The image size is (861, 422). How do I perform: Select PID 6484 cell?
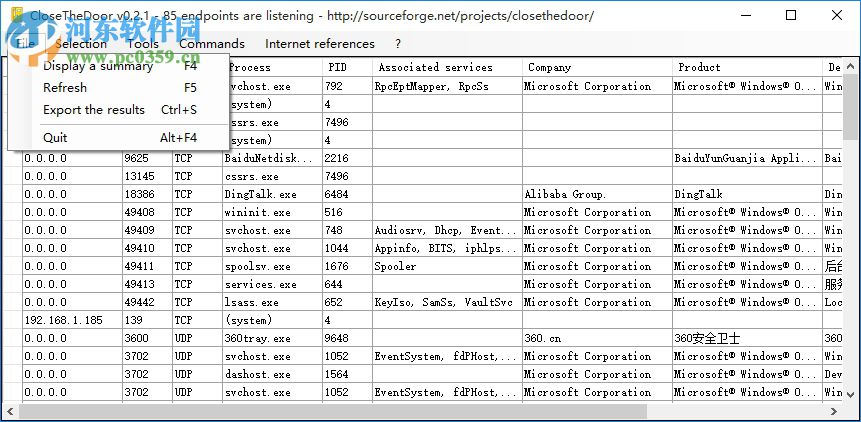[x=348, y=194]
